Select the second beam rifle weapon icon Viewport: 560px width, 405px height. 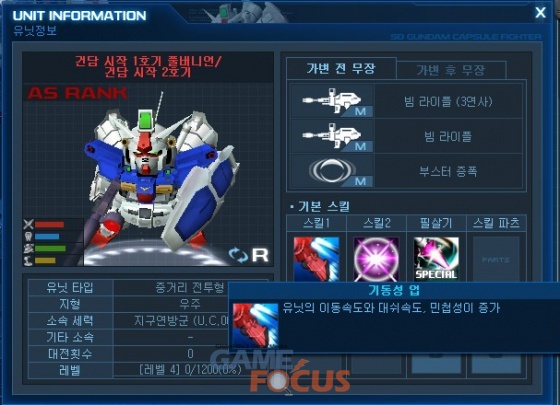point(332,136)
